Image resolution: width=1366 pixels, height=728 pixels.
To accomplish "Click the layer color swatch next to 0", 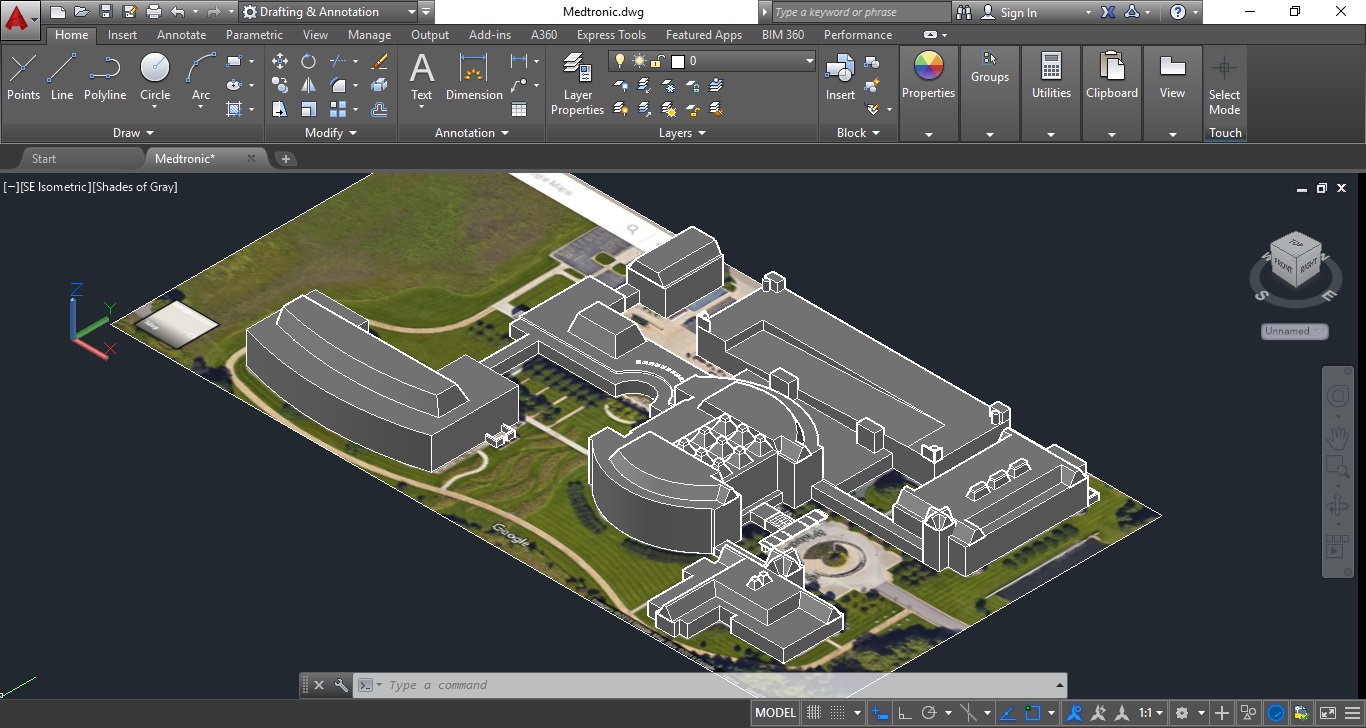I will (677, 61).
